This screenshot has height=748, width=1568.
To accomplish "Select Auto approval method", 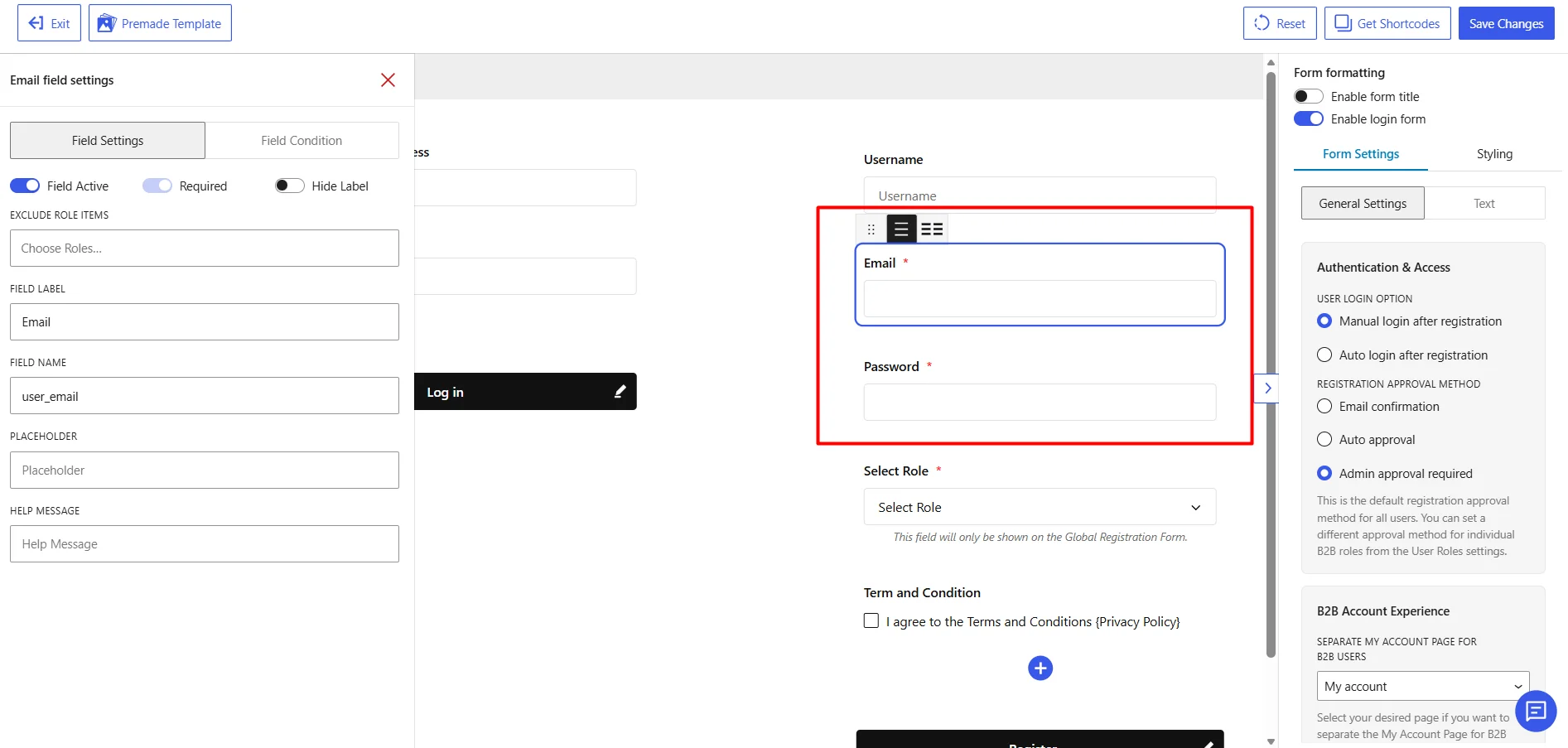I will coord(1324,439).
